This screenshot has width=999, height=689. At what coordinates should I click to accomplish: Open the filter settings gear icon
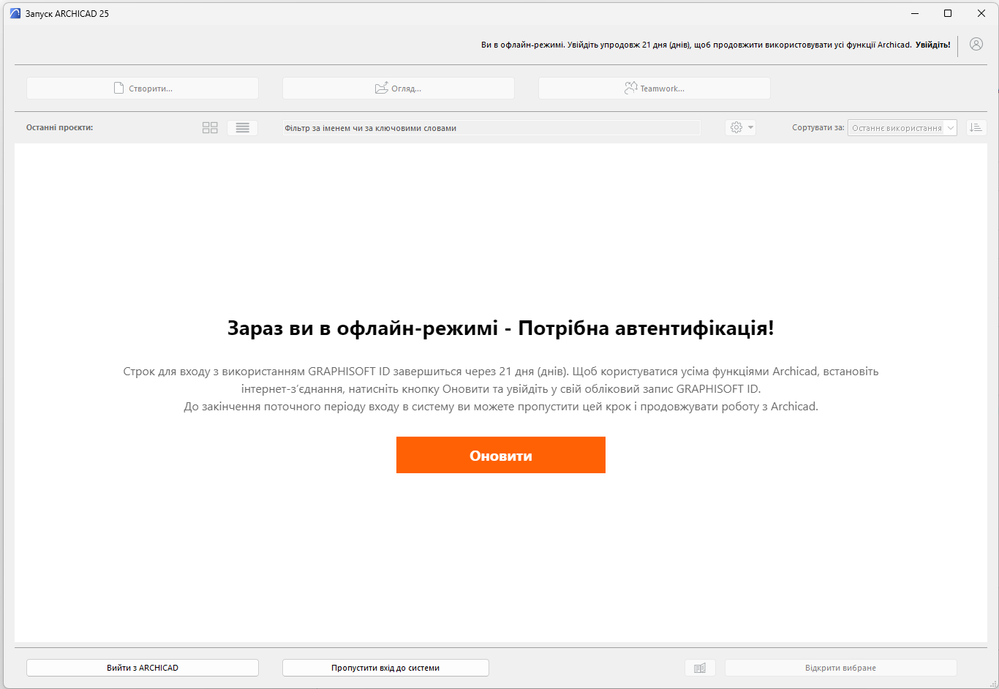coord(734,127)
